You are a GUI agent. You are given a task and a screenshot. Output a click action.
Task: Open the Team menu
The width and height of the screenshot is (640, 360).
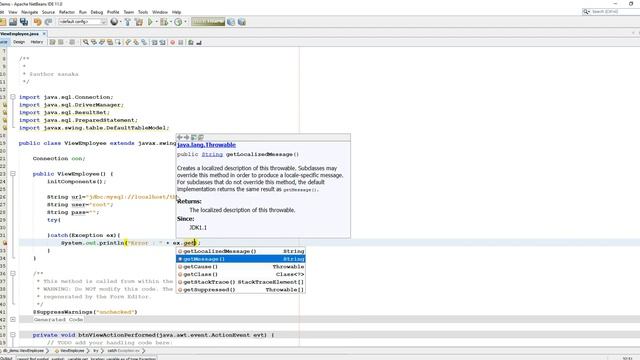[129, 12]
